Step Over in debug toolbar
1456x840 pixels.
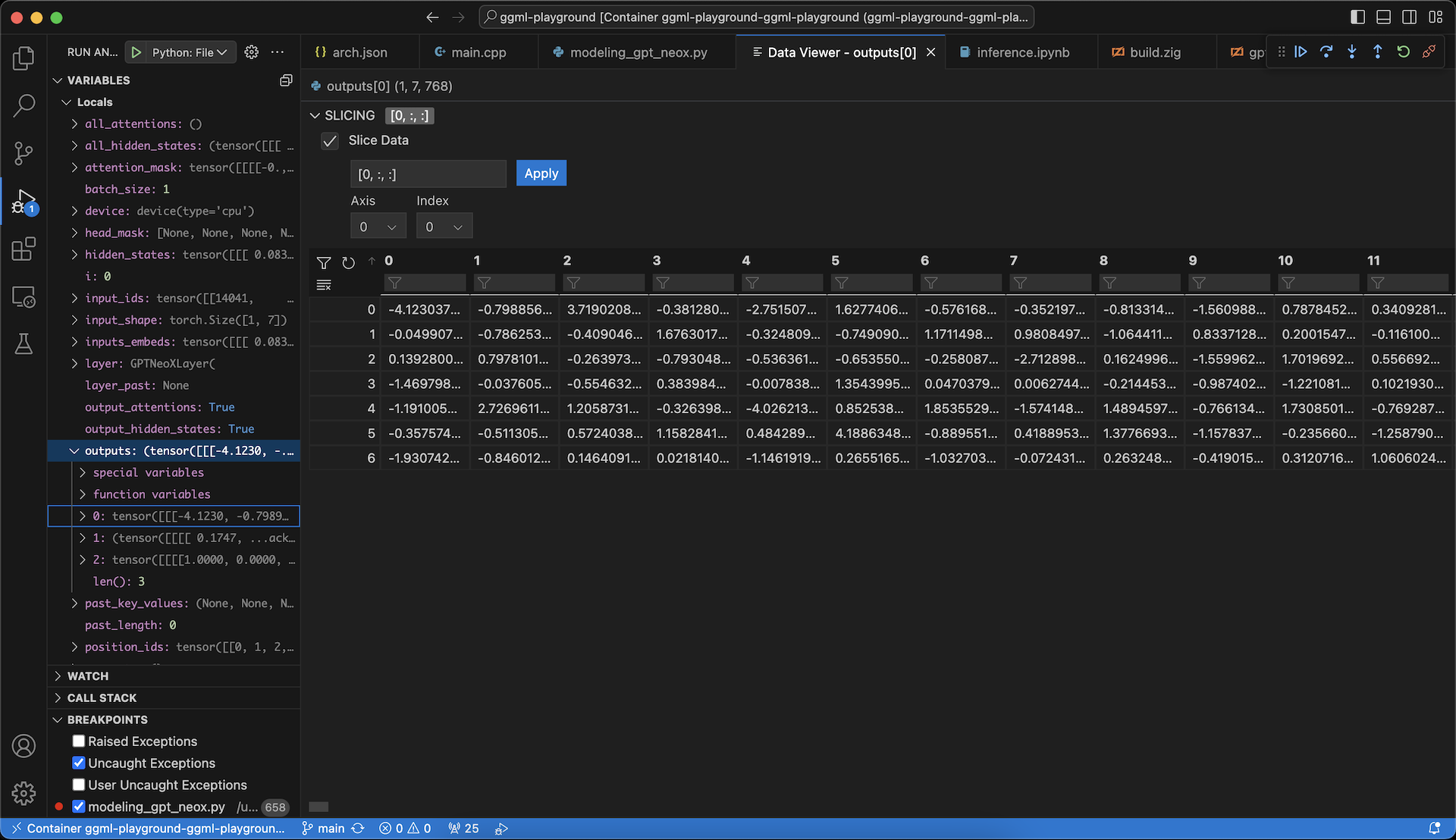pyautogui.click(x=1326, y=52)
